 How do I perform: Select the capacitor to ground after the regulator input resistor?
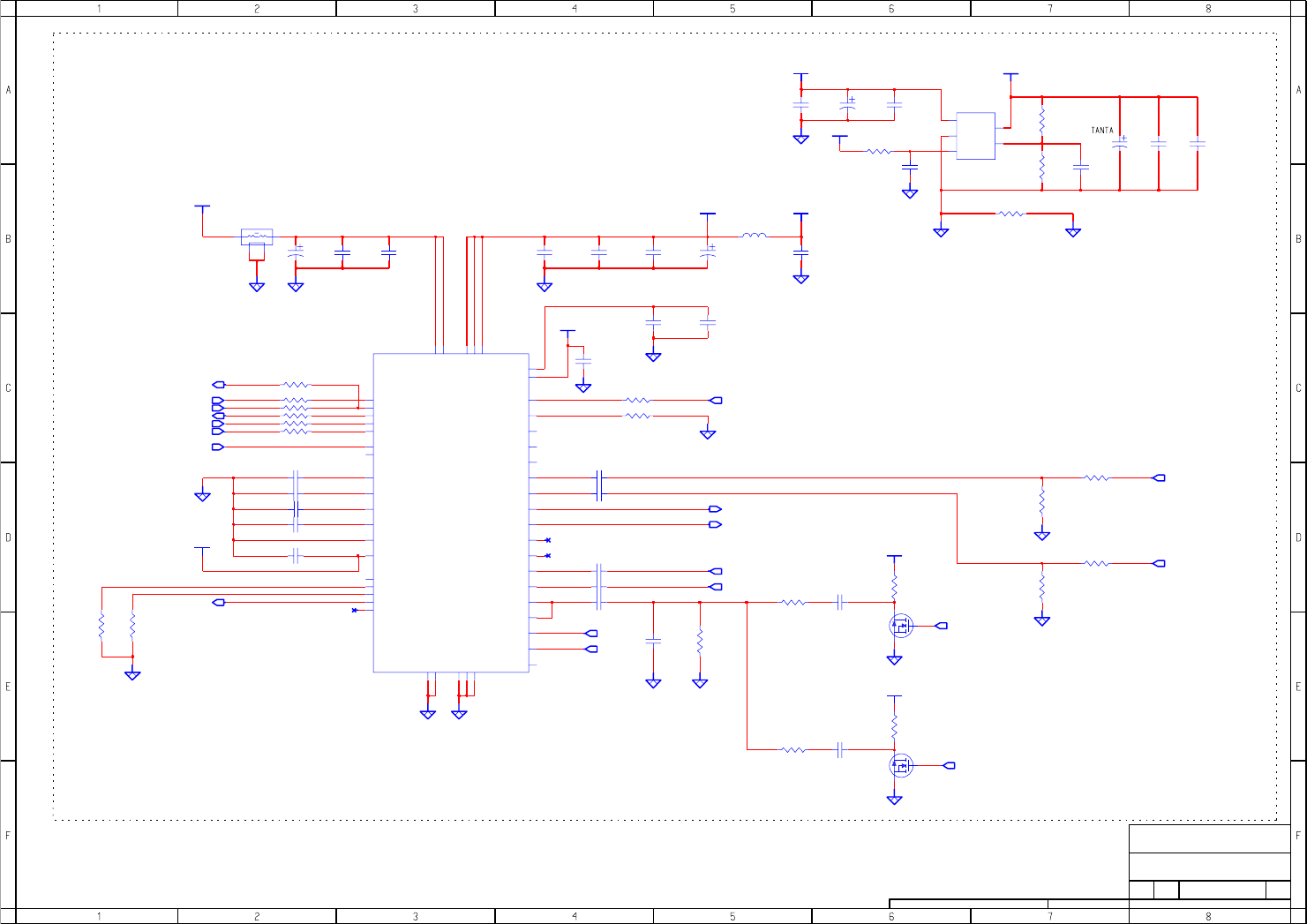[910, 166]
